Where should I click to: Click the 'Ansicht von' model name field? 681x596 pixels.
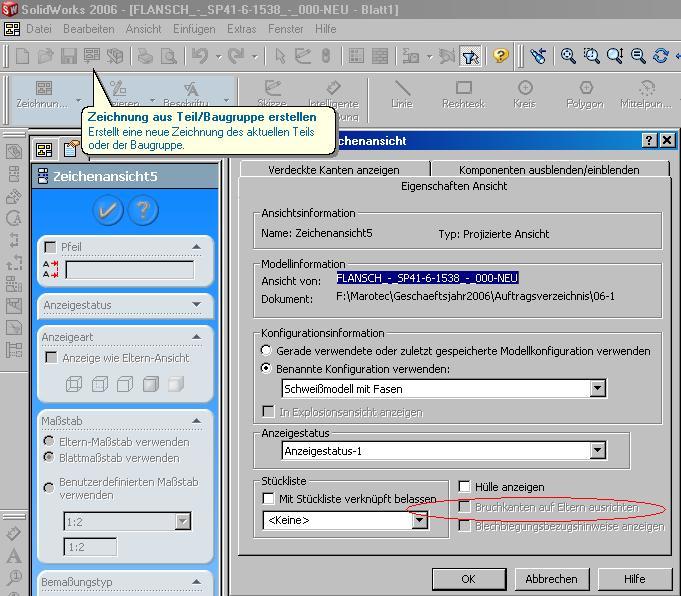coord(427,279)
